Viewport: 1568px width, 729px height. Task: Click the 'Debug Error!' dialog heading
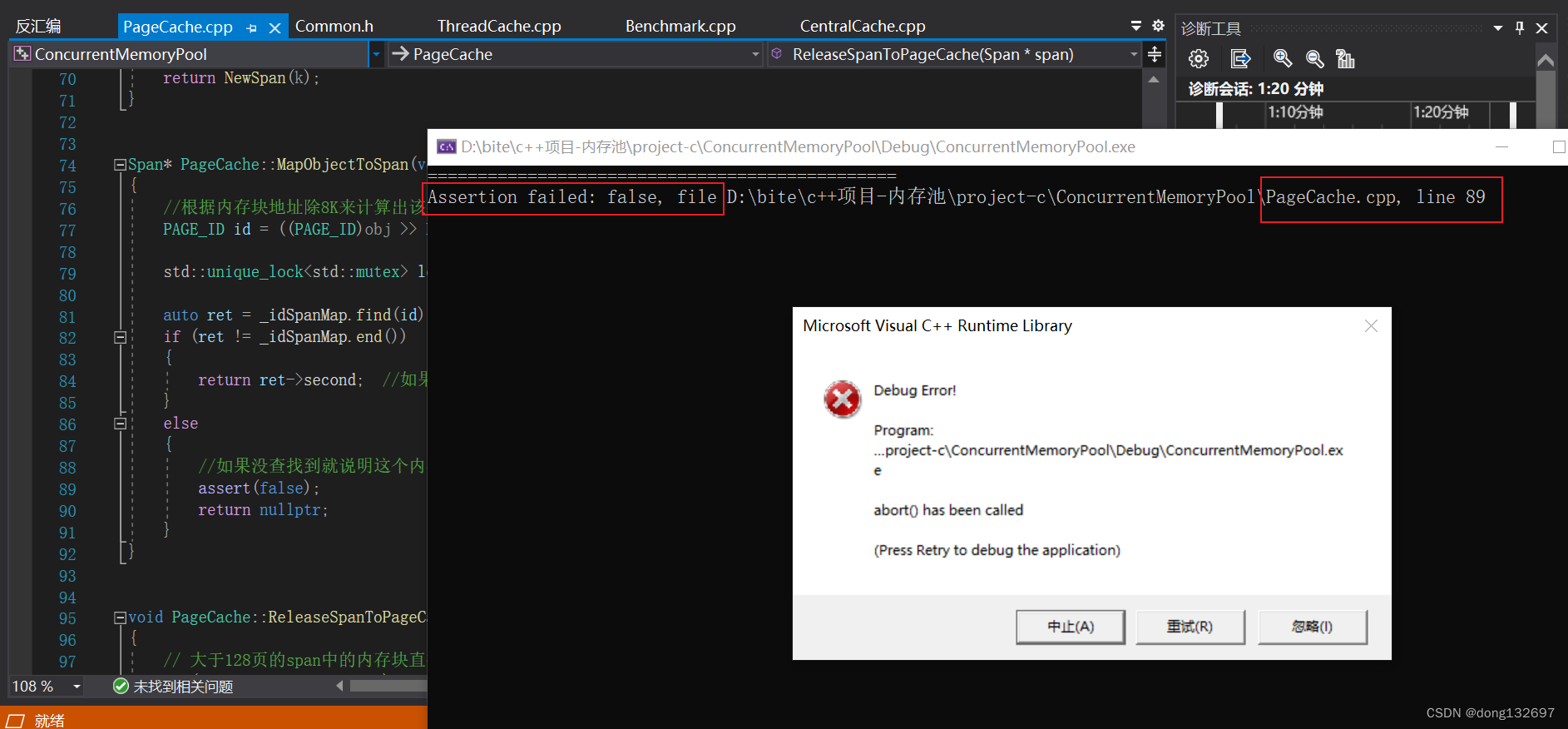(915, 390)
